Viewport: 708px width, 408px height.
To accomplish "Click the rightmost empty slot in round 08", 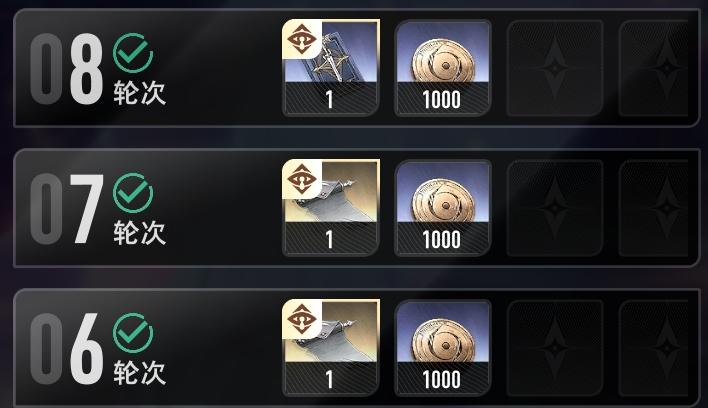I will click(654, 68).
